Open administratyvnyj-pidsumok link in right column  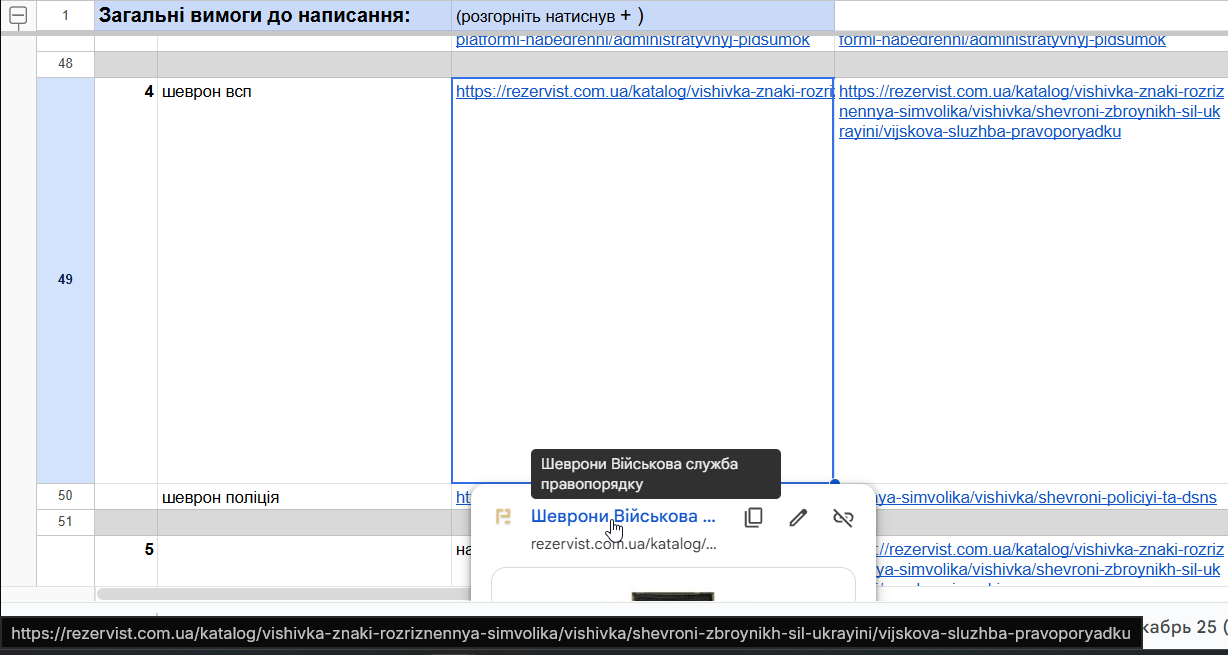(1002, 41)
